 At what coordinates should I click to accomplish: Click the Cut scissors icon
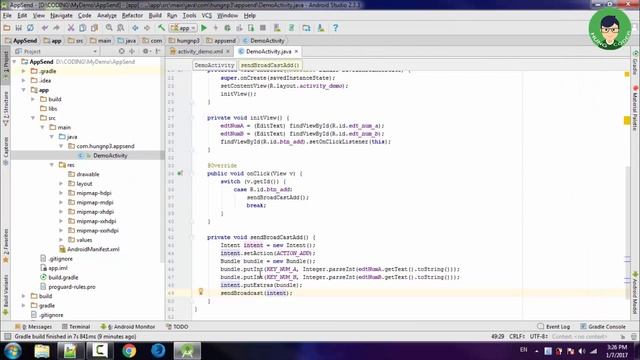71,28
